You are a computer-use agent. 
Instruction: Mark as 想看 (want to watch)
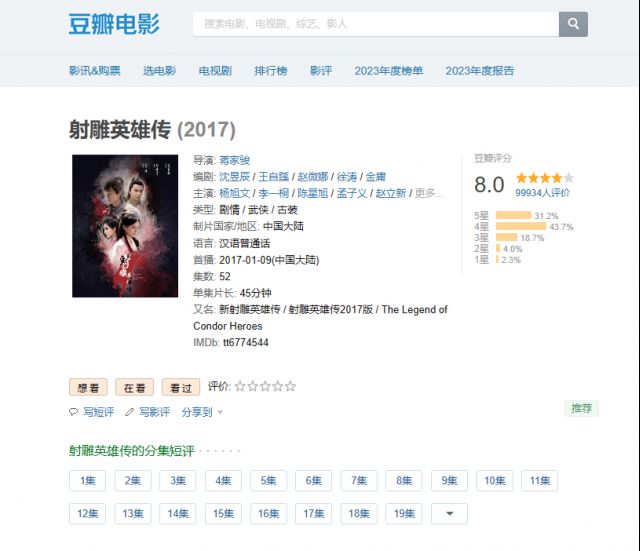click(x=88, y=387)
